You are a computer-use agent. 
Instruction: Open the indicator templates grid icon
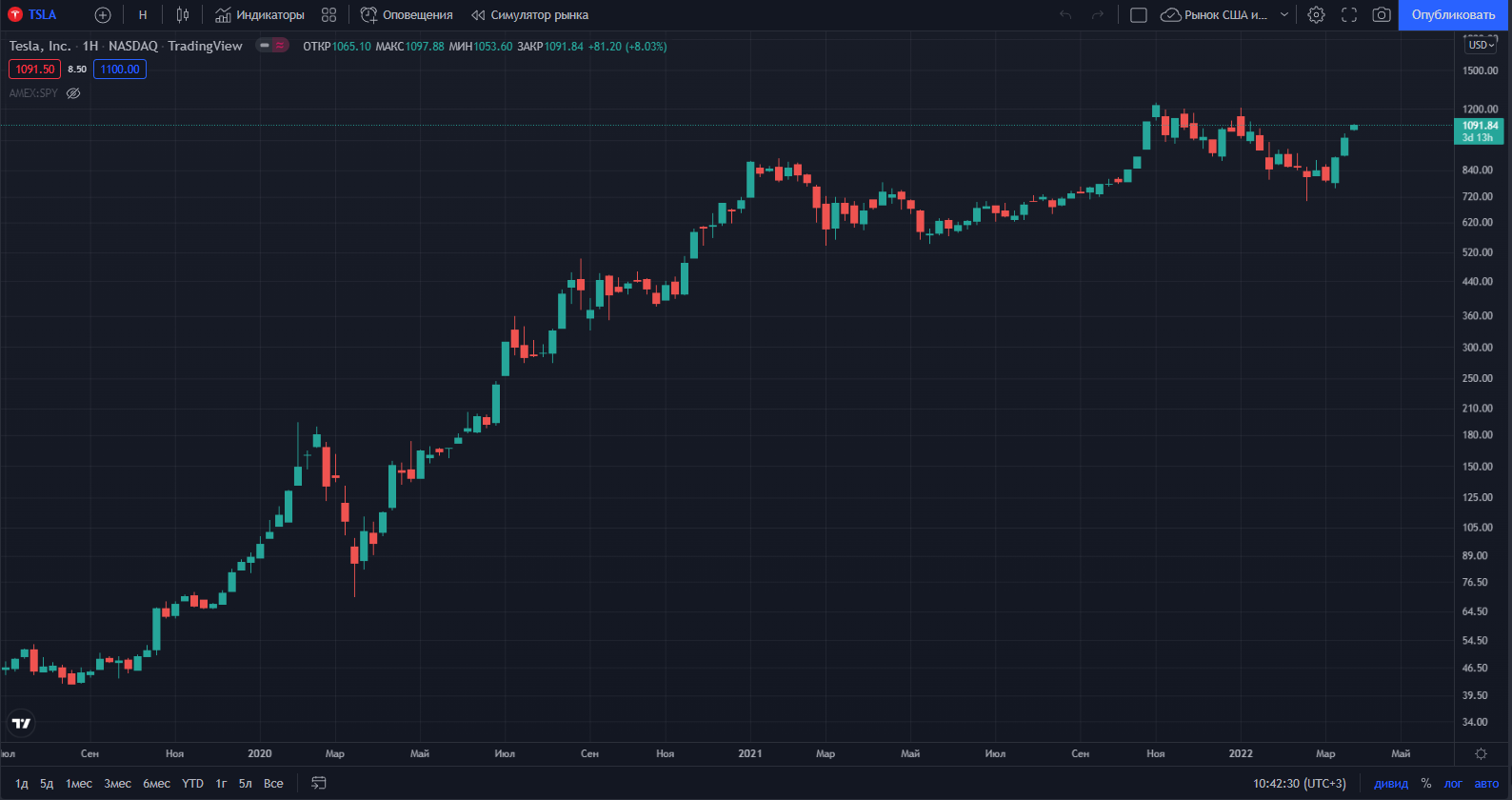tap(329, 15)
